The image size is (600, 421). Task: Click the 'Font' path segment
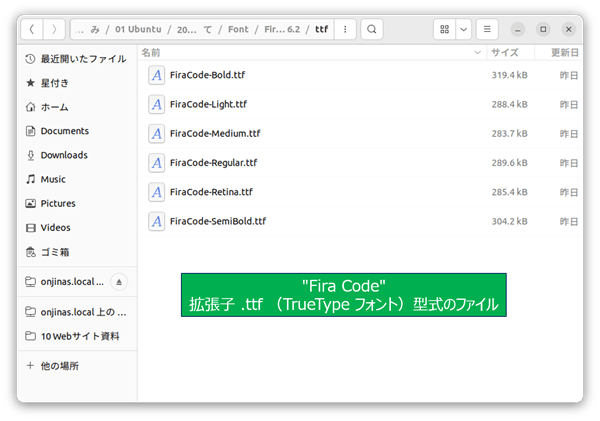click(x=238, y=29)
